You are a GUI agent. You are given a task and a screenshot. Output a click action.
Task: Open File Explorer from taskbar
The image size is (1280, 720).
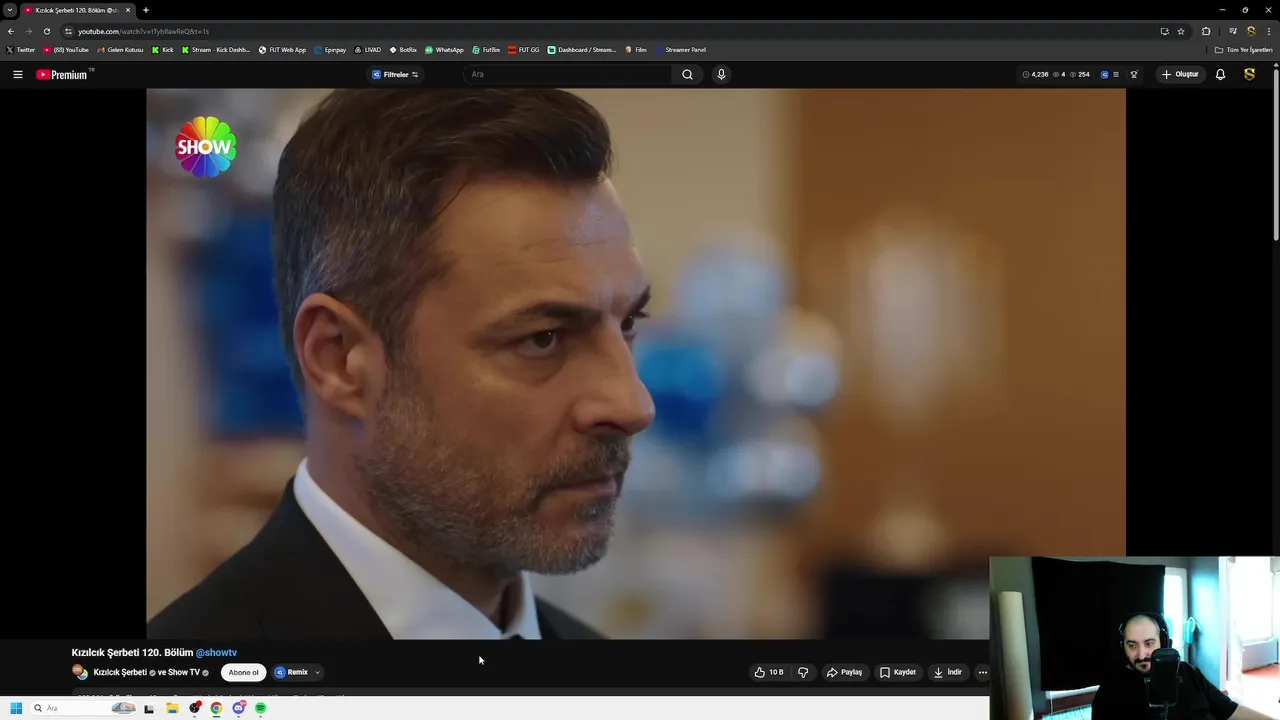pos(172,708)
